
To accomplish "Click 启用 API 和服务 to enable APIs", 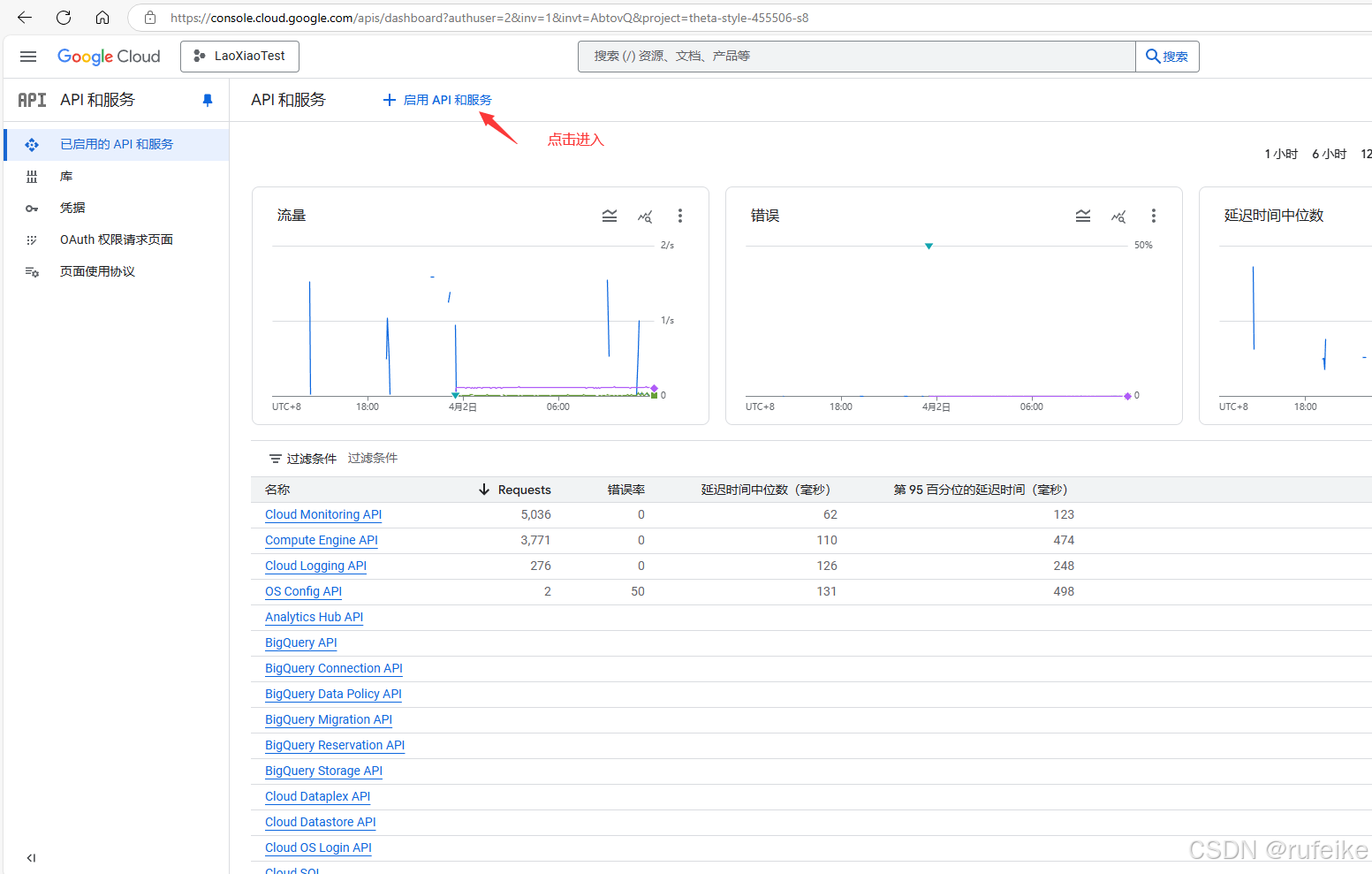I will 437,100.
